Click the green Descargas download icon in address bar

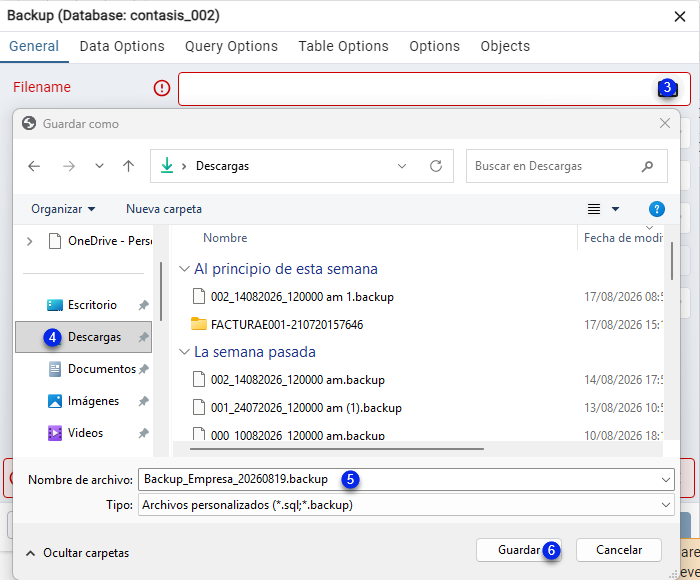(x=167, y=166)
